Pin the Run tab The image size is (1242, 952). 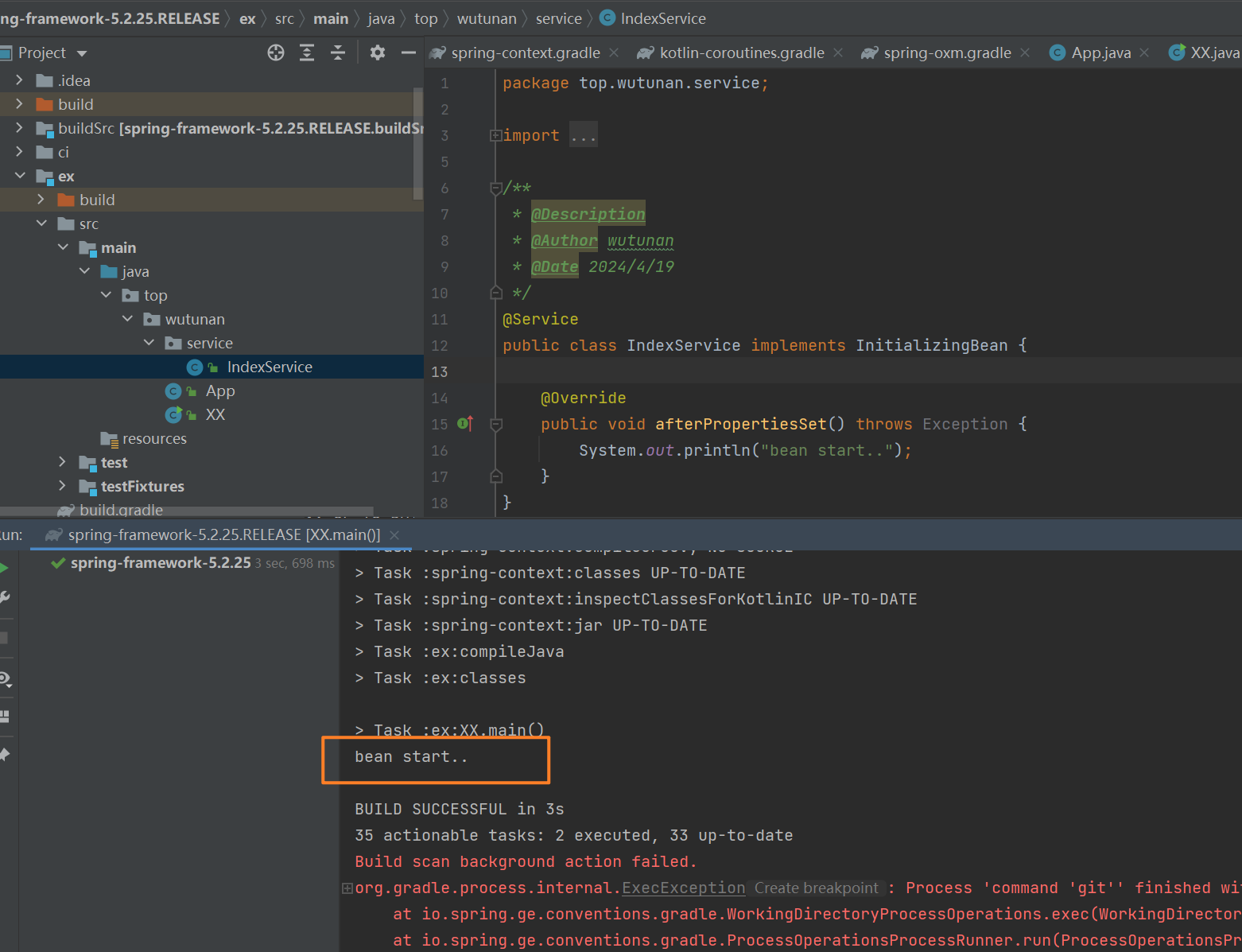4,755
